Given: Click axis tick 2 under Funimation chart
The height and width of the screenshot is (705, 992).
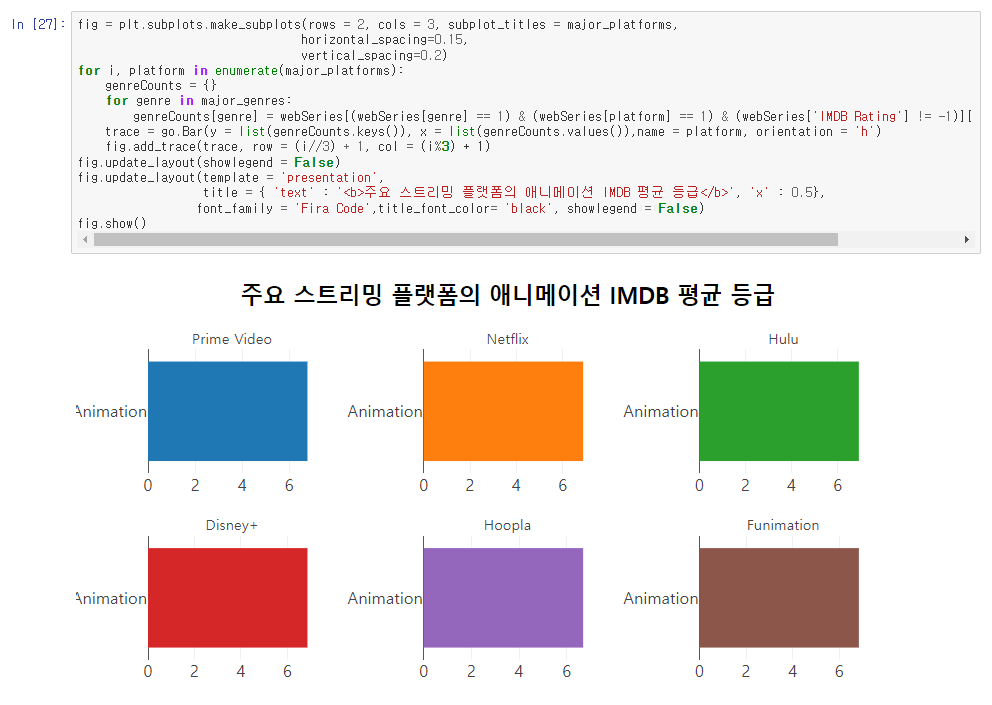Looking at the screenshot, I should (x=746, y=671).
